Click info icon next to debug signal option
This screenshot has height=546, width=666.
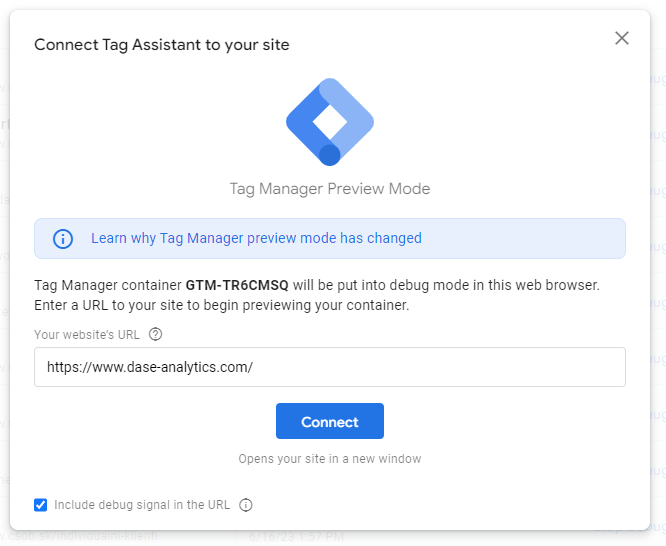pyautogui.click(x=246, y=505)
